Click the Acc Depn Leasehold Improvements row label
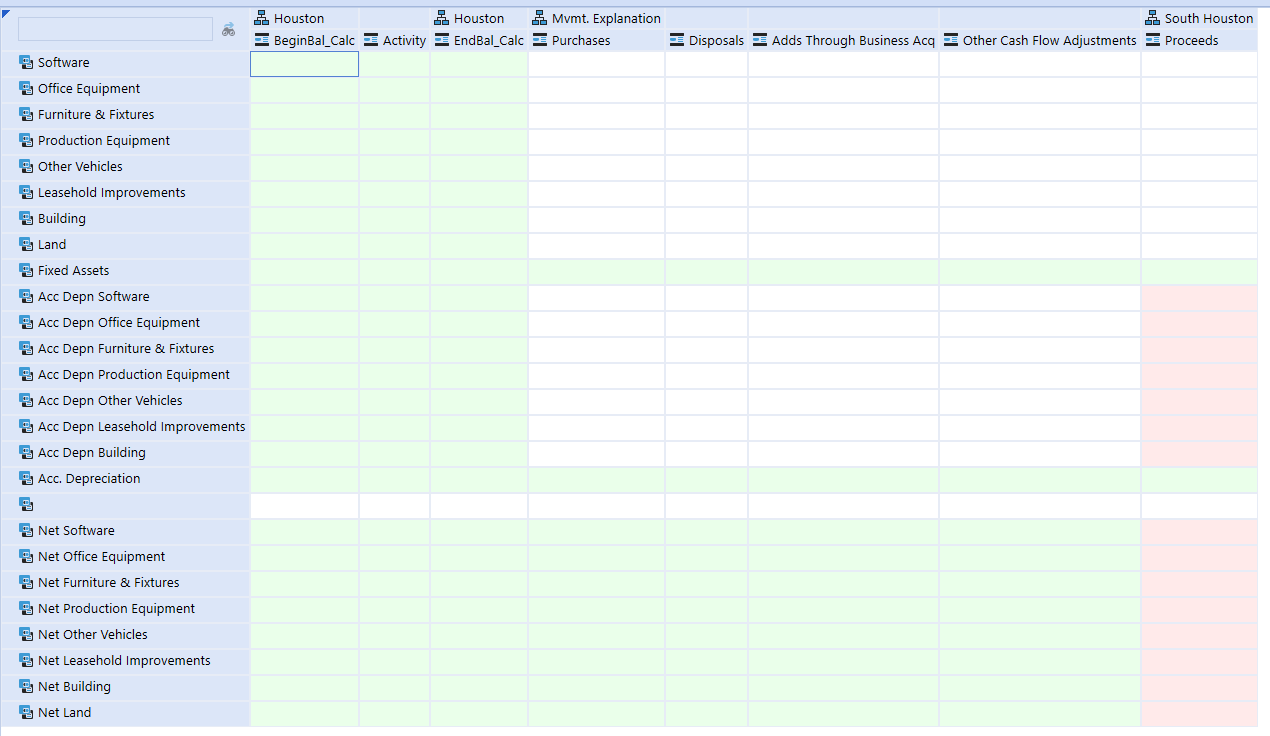 click(142, 427)
